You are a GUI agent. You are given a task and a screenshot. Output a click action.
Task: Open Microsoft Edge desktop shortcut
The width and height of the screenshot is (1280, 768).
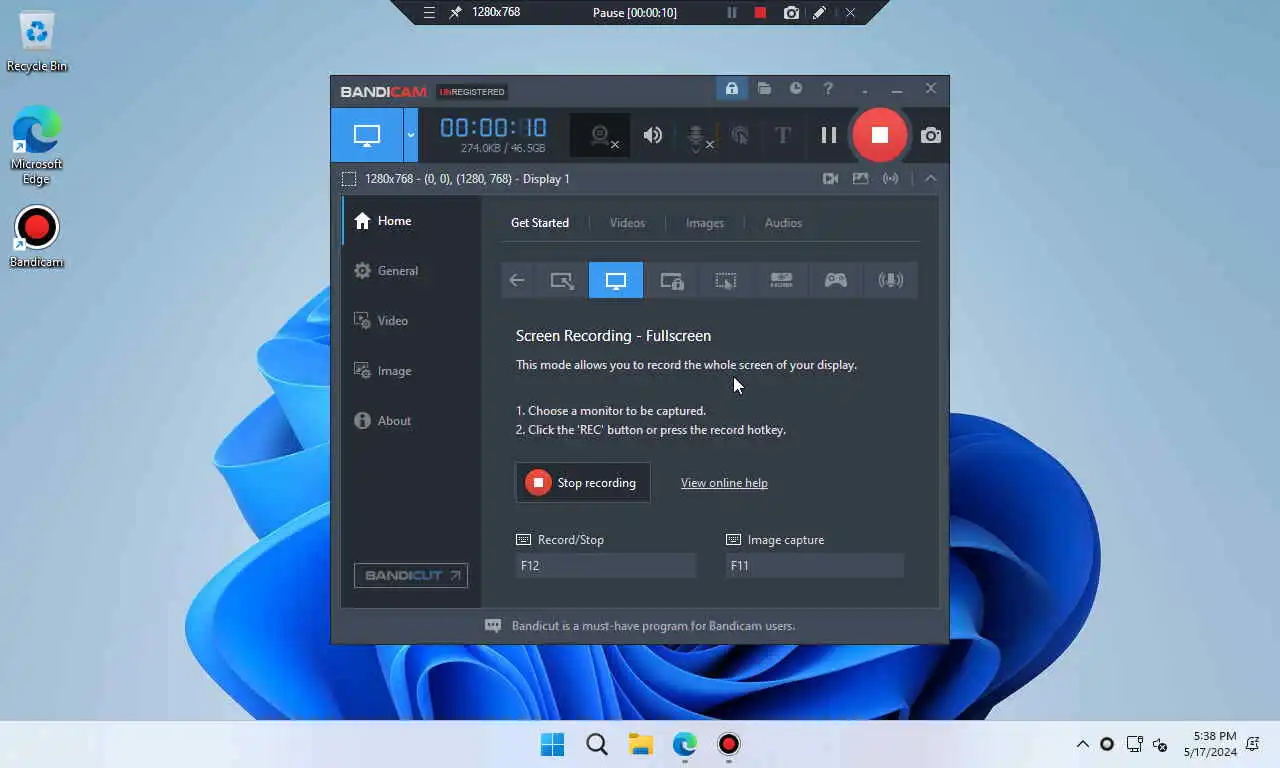37,146
